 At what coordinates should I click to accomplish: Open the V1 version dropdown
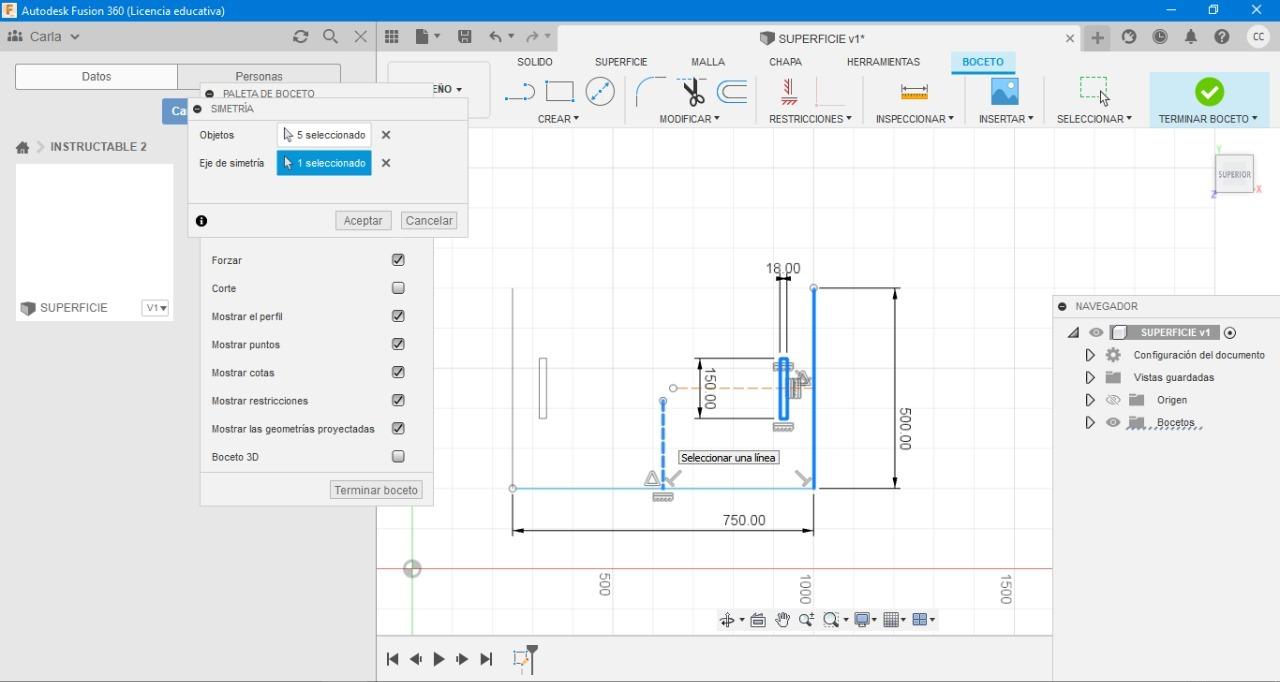(x=155, y=308)
